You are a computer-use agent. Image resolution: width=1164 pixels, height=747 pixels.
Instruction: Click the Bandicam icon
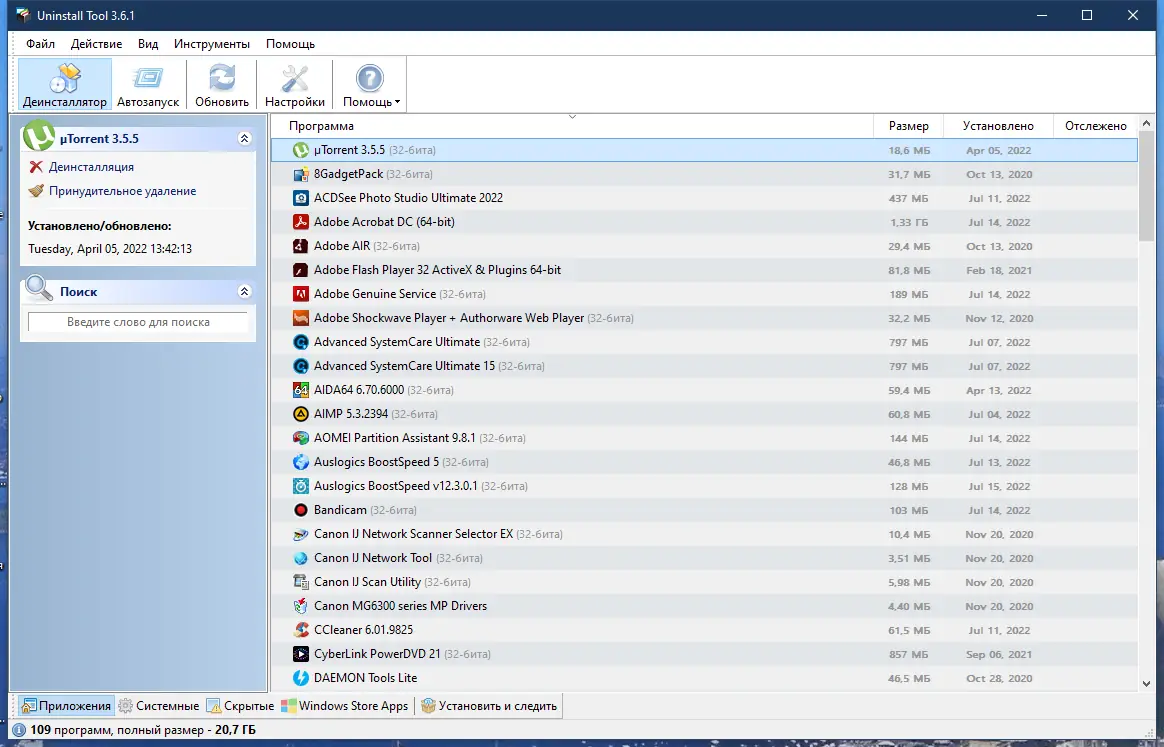301,510
